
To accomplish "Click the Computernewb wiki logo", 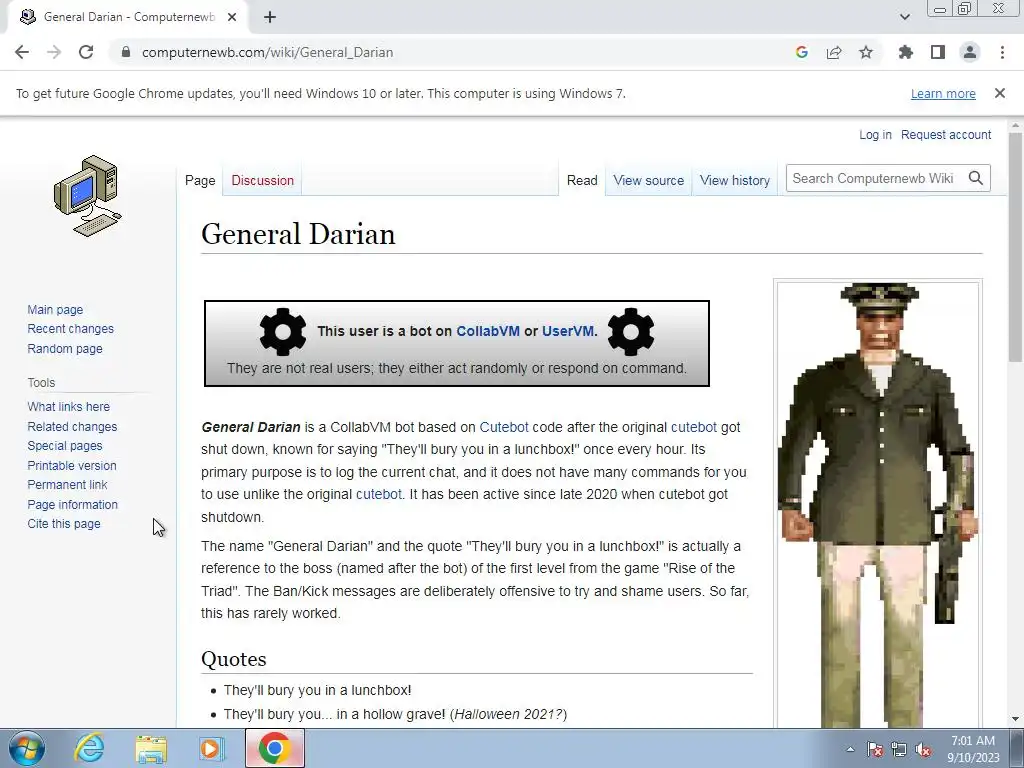I will click(x=88, y=196).
